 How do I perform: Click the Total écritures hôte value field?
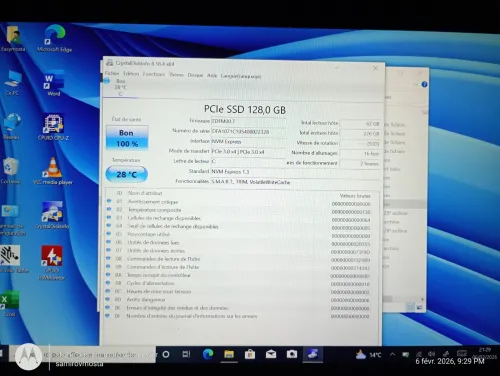coord(360,133)
